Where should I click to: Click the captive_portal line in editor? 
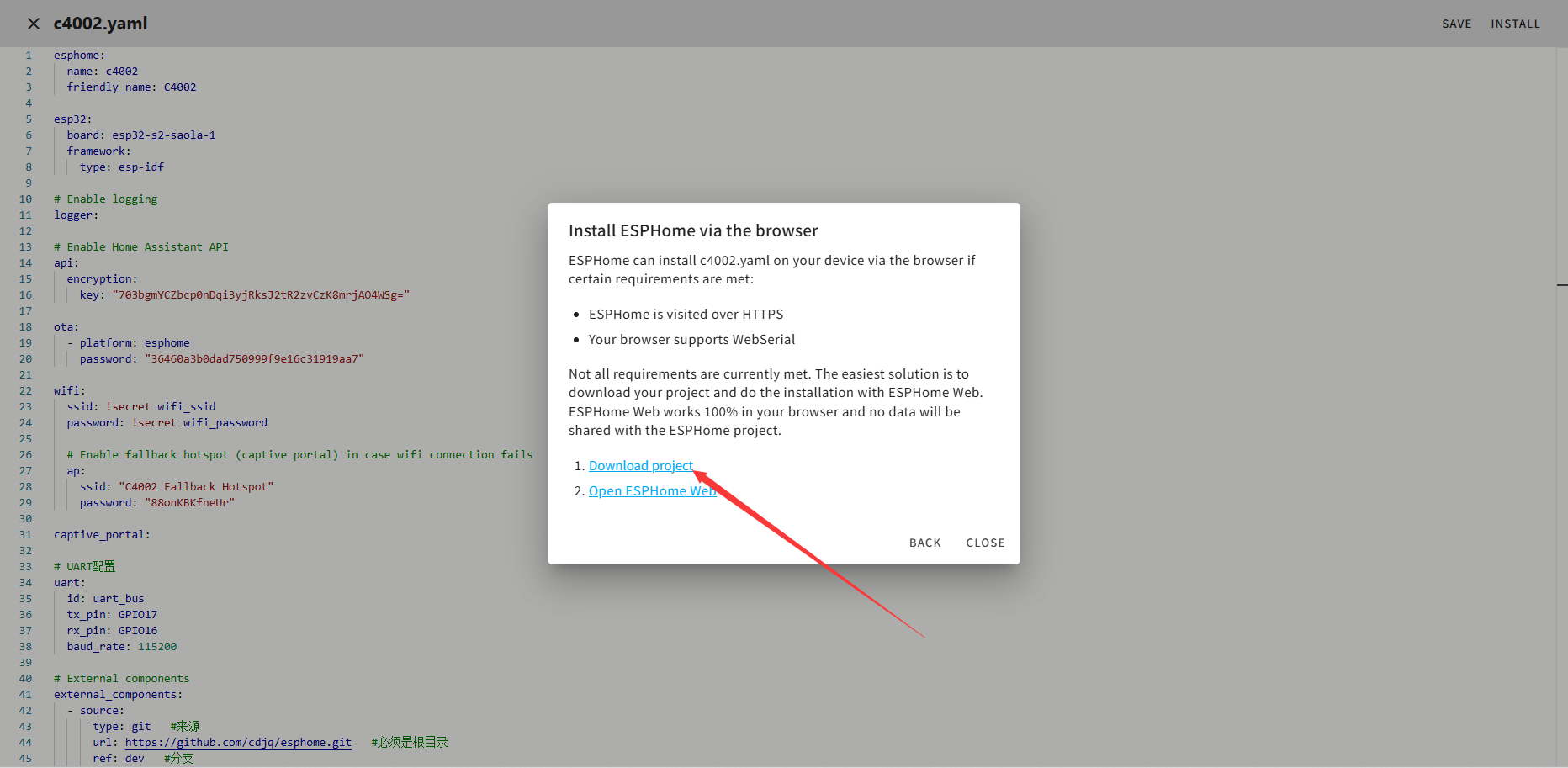click(102, 535)
